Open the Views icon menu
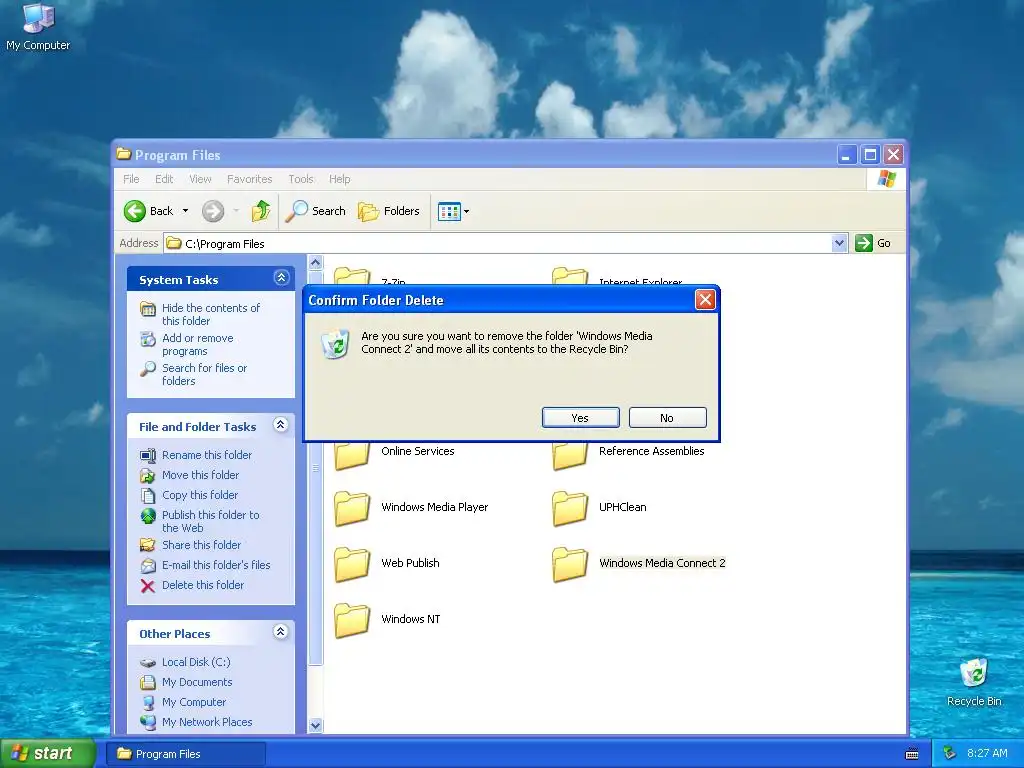This screenshot has width=1024, height=768. [453, 212]
